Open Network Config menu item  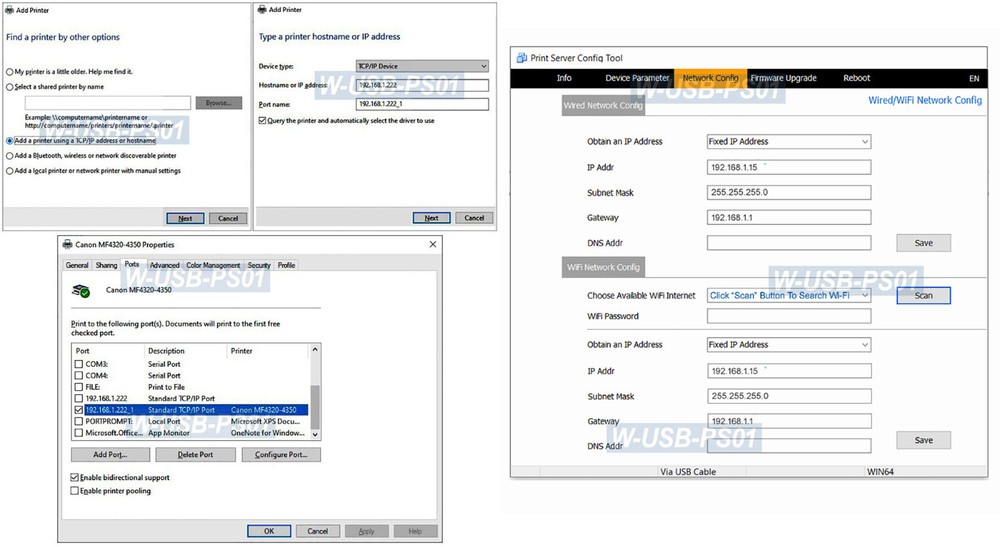click(710, 78)
